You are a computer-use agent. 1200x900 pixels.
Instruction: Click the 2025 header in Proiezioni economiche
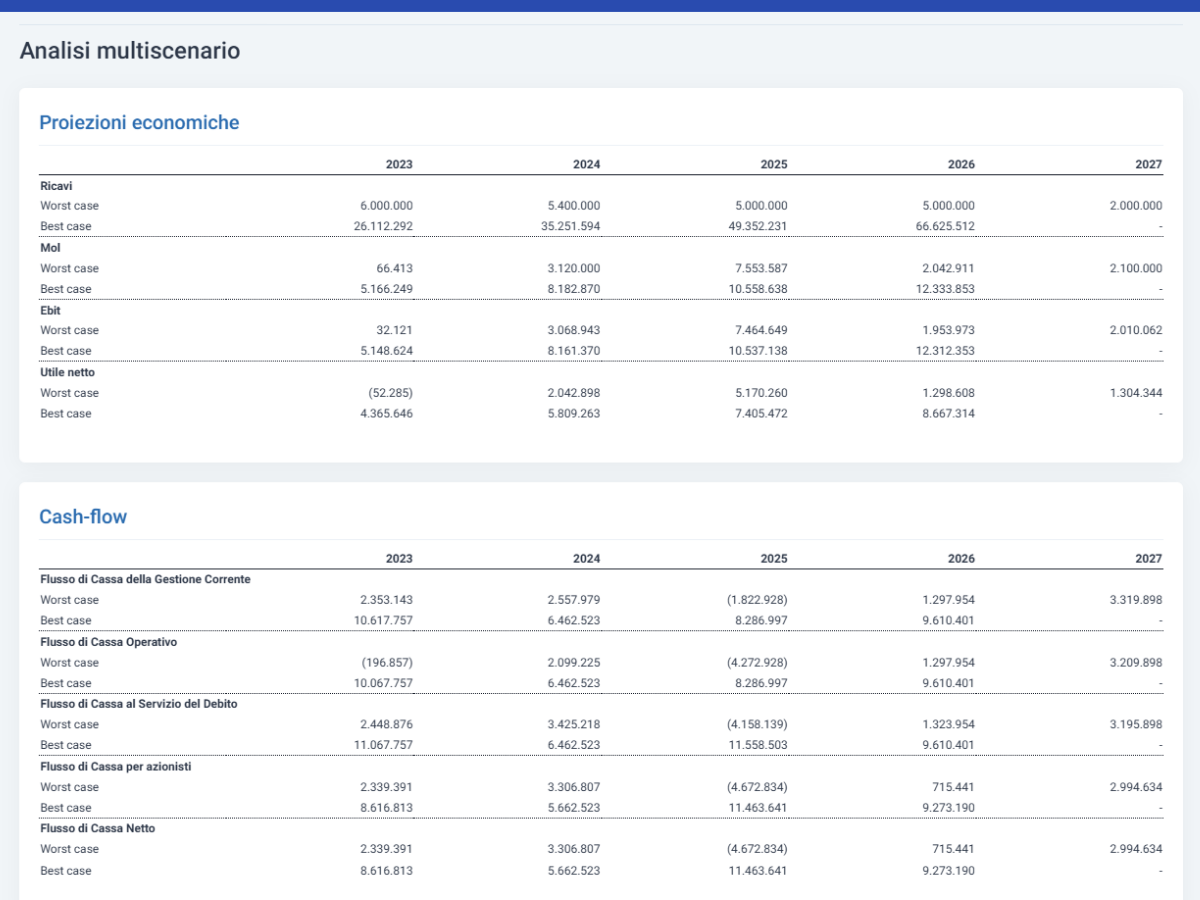[774, 164]
